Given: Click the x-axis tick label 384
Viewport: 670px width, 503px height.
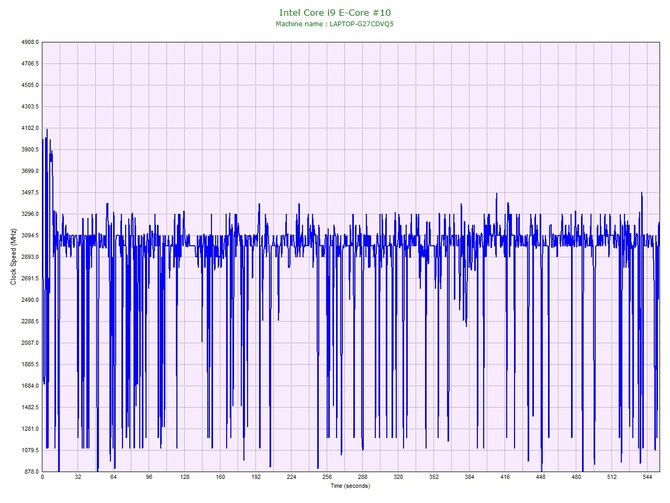Looking at the screenshot, I should 469,477.
